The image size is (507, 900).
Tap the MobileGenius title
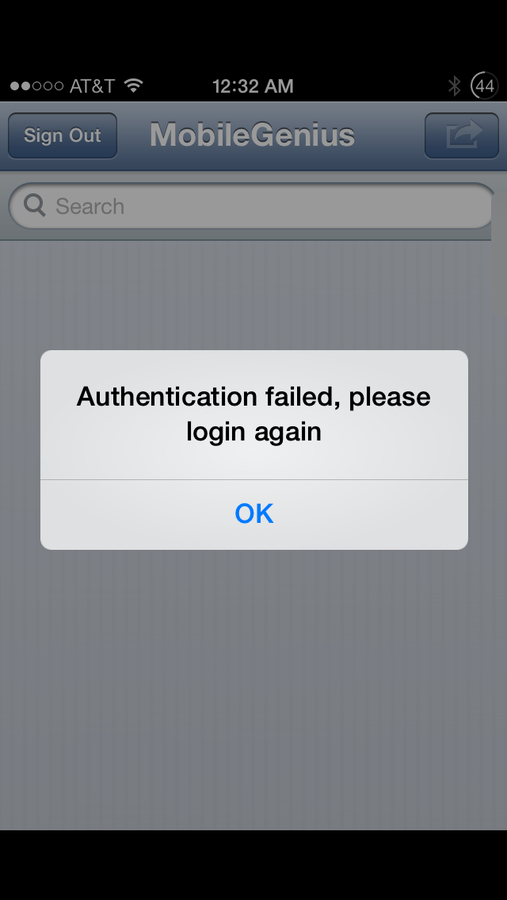(252, 135)
